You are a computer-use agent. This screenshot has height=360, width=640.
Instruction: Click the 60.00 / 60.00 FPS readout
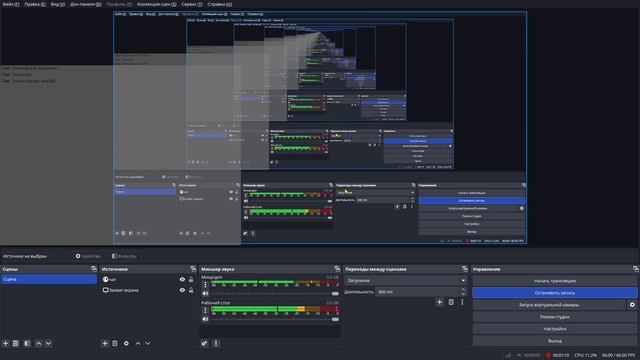[x=619, y=355]
